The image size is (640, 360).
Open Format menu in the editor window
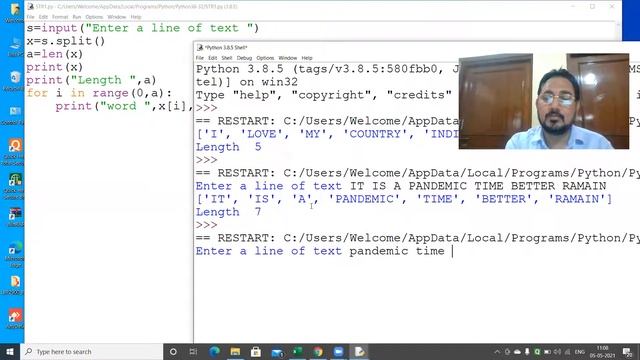coord(60,17)
